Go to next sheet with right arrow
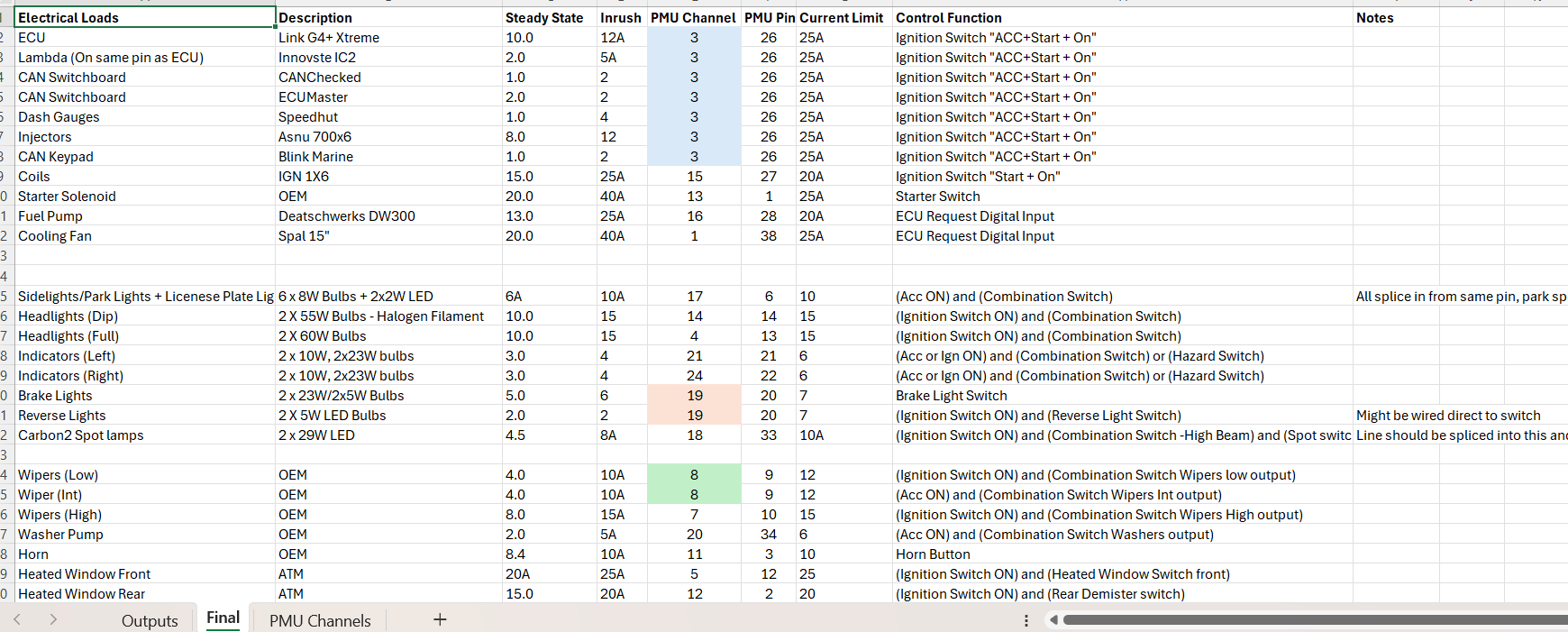The image size is (1568, 632). 53,619
